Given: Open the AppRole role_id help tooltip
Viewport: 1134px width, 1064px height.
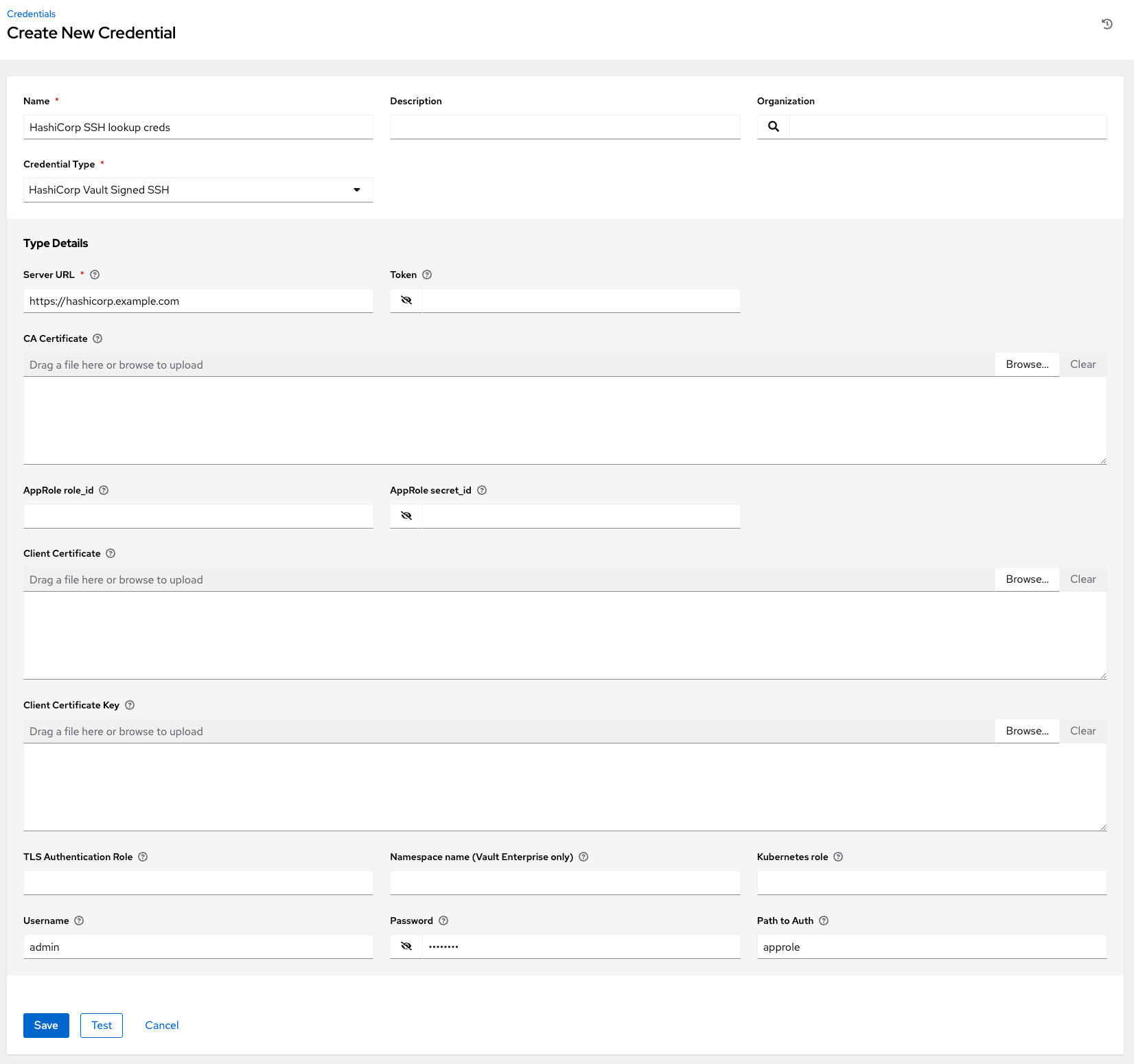Looking at the screenshot, I should [x=104, y=490].
